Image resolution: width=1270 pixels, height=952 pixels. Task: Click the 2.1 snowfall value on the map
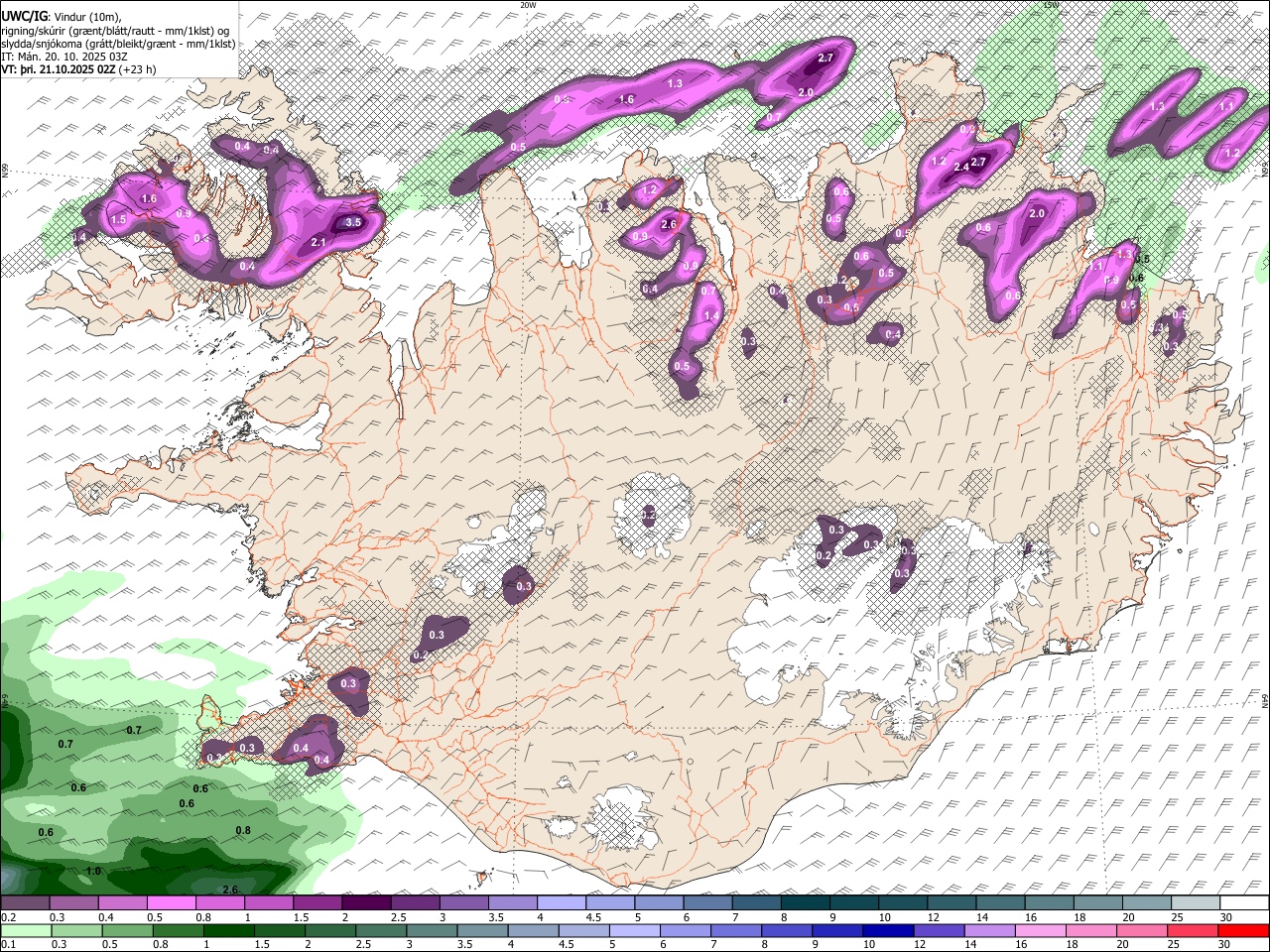(318, 242)
